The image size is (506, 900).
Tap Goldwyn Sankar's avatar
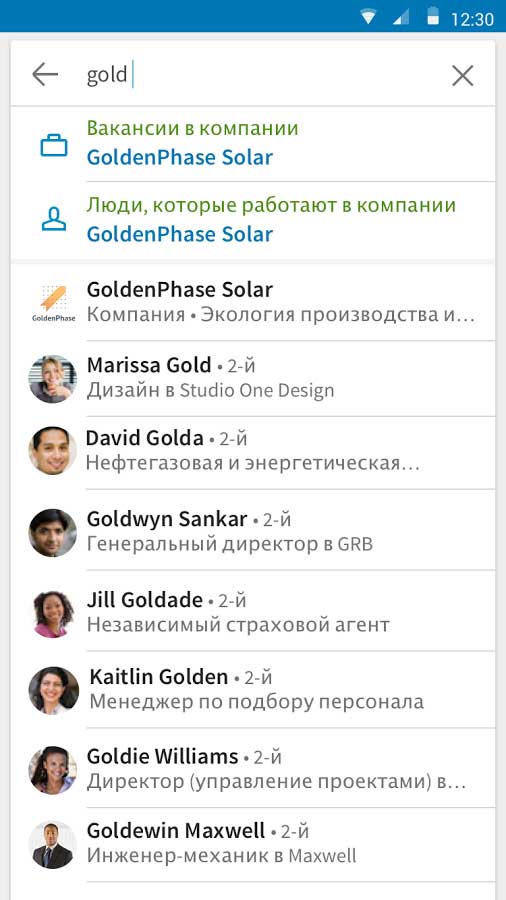pyautogui.click(x=53, y=533)
